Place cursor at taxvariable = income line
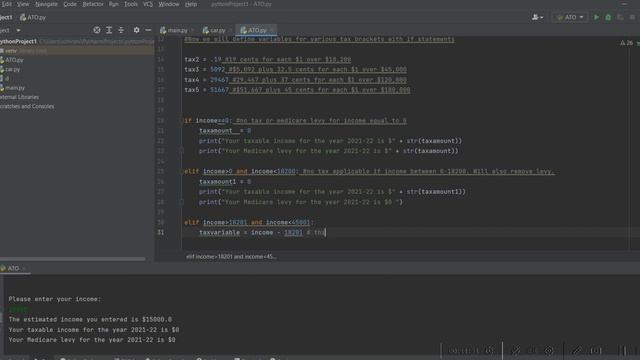The height and width of the screenshot is (360, 640). coord(261,233)
